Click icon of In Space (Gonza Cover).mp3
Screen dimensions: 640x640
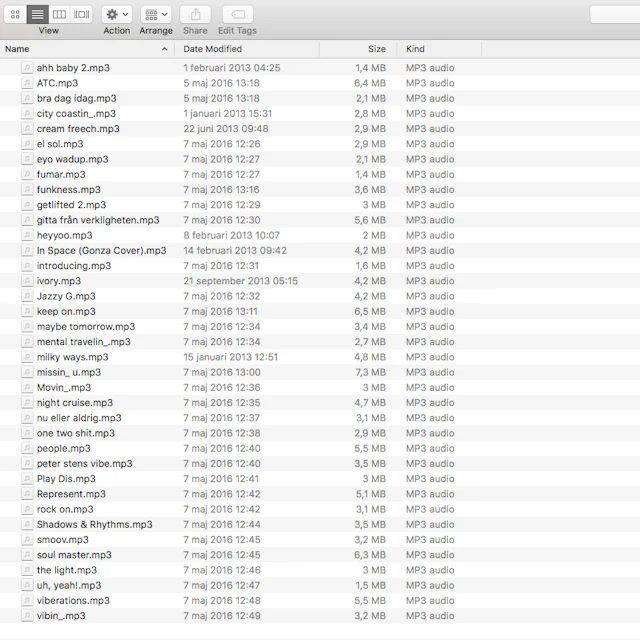pyautogui.click(x=27, y=251)
